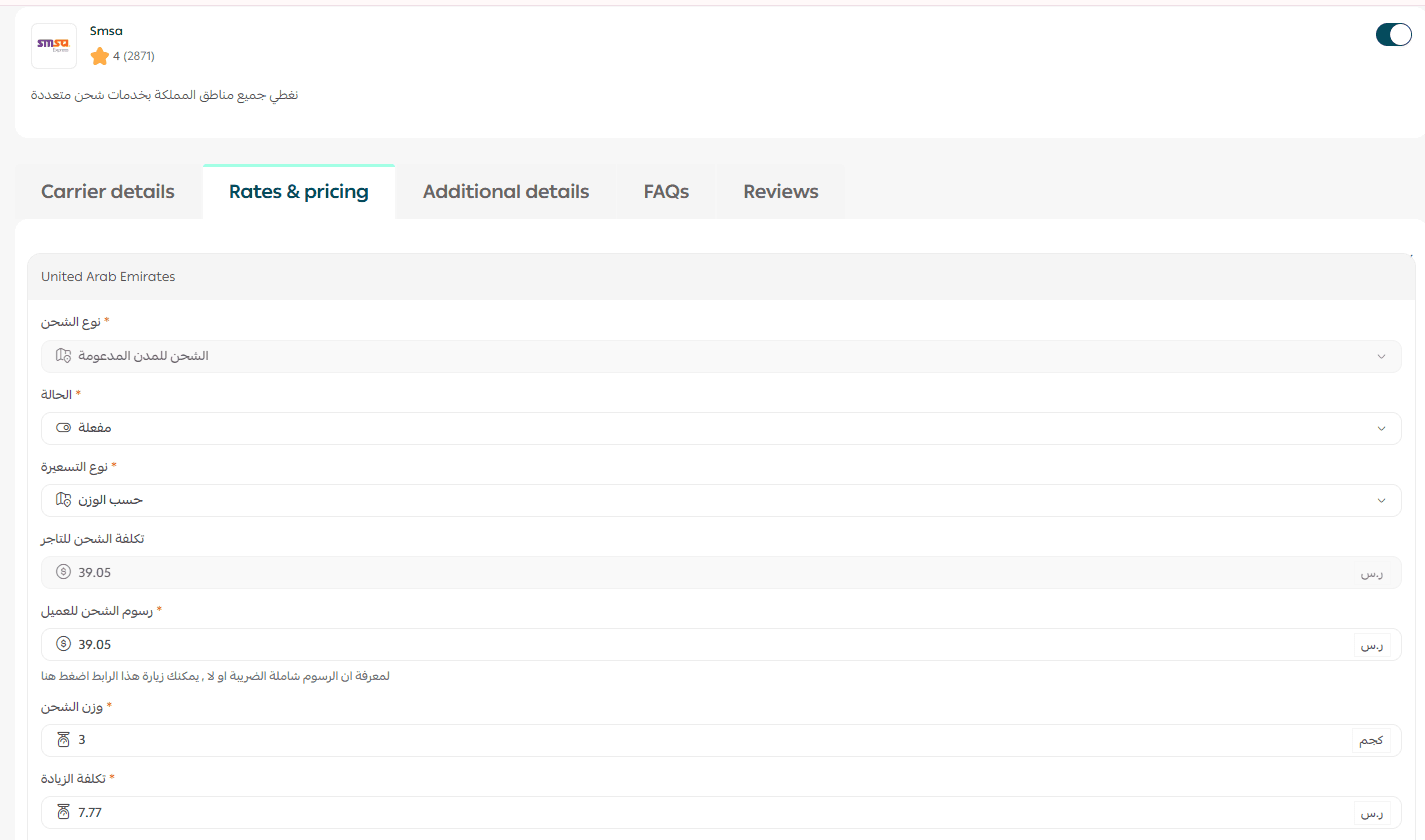Image resolution: width=1425 pixels, height=840 pixels.
Task: Open the Reviews tab
Action: coord(781,192)
